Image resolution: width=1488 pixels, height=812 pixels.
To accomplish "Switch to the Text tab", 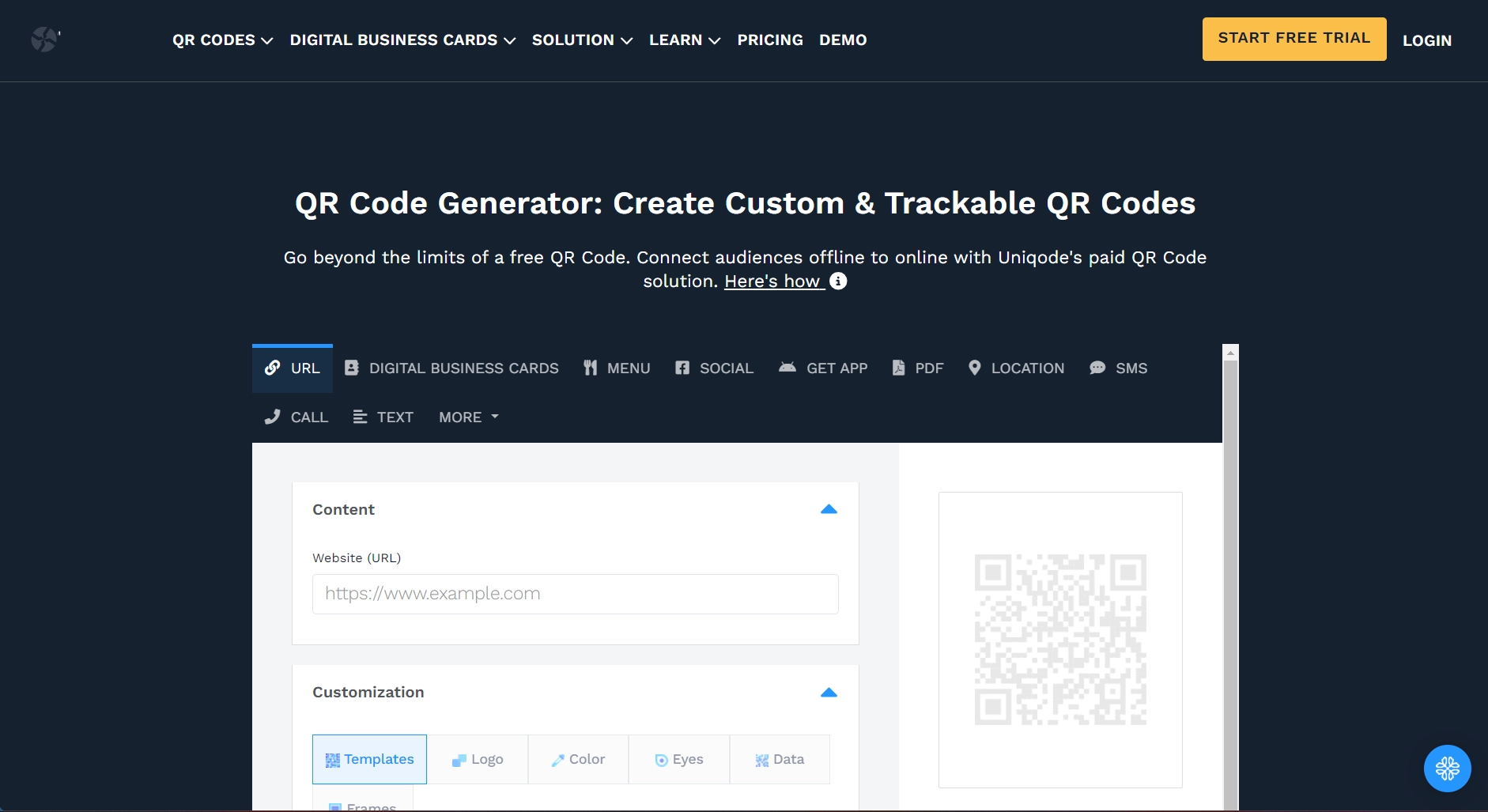I will coord(383,417).
